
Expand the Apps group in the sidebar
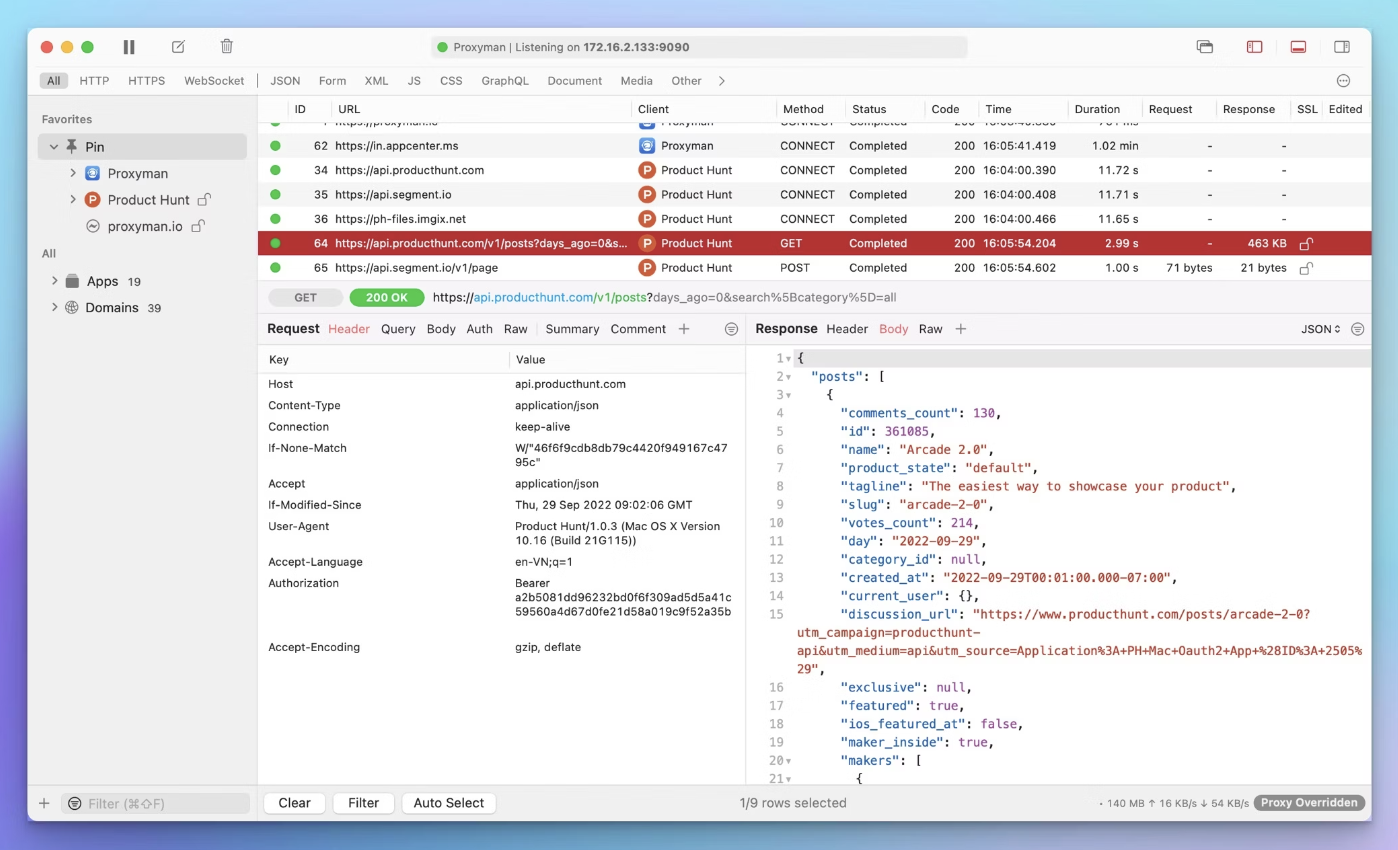(55, 281)
